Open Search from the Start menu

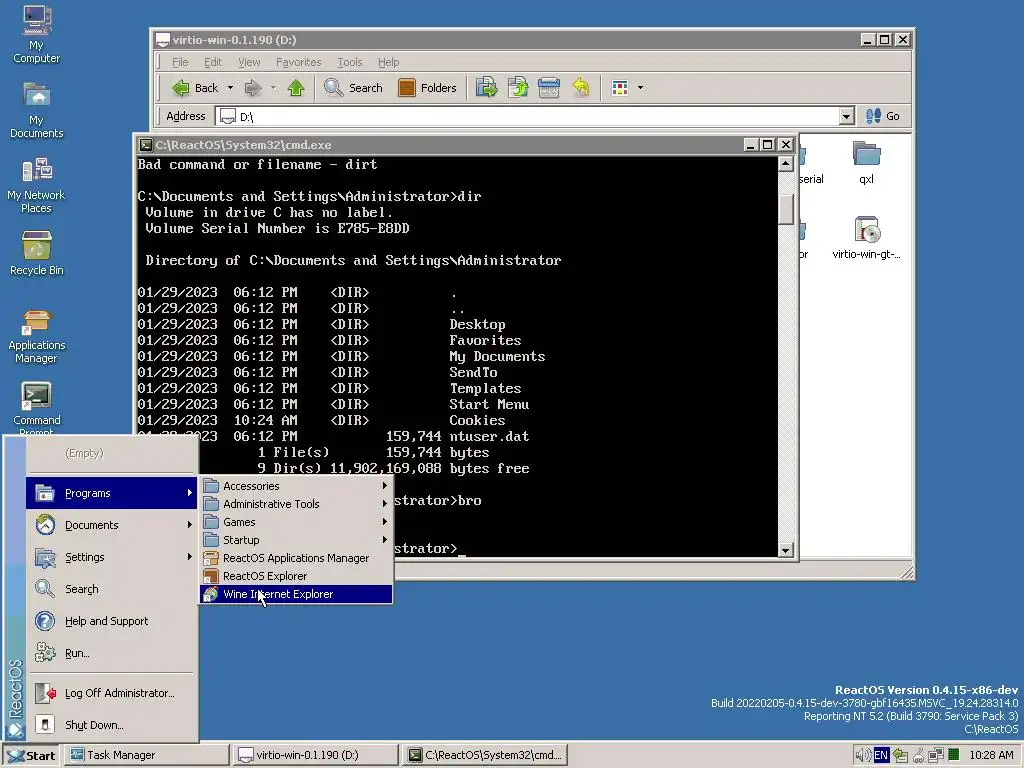click(x=111, y=589)
